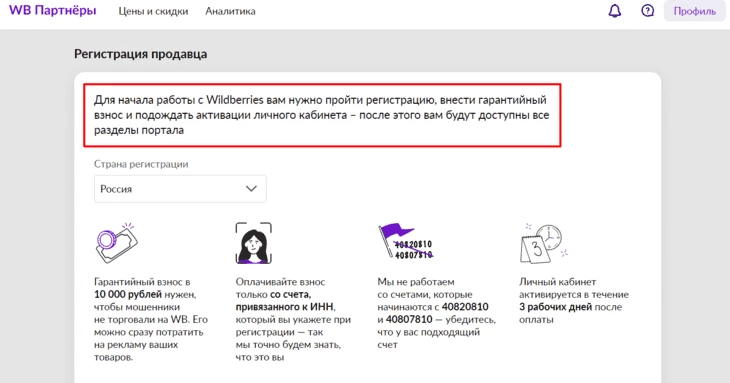Open the Цены и скидки menu
The height and width of the screenshot is (383, 730).
(x=153, y=11)
